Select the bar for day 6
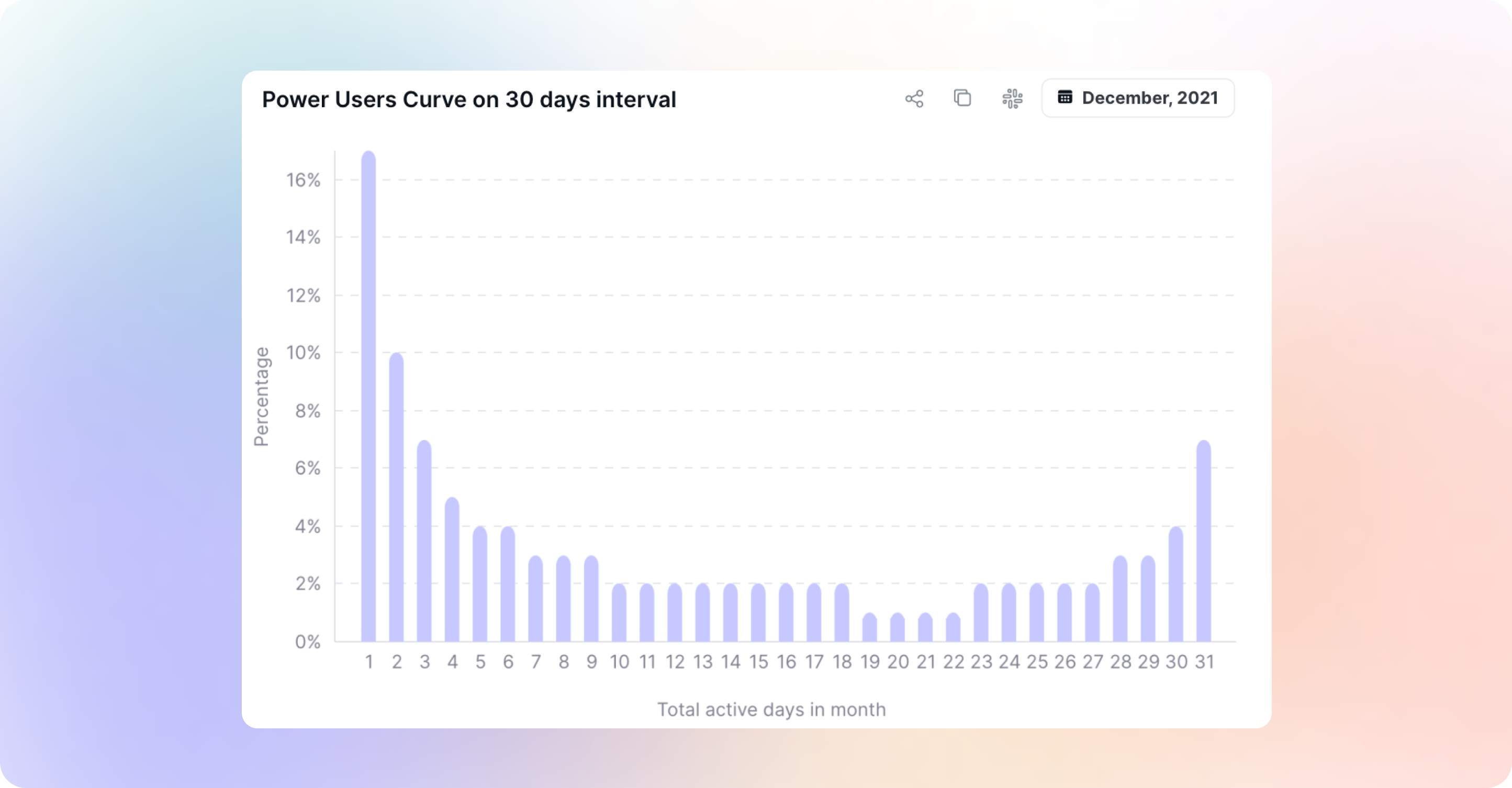 [x=508, y=584]
